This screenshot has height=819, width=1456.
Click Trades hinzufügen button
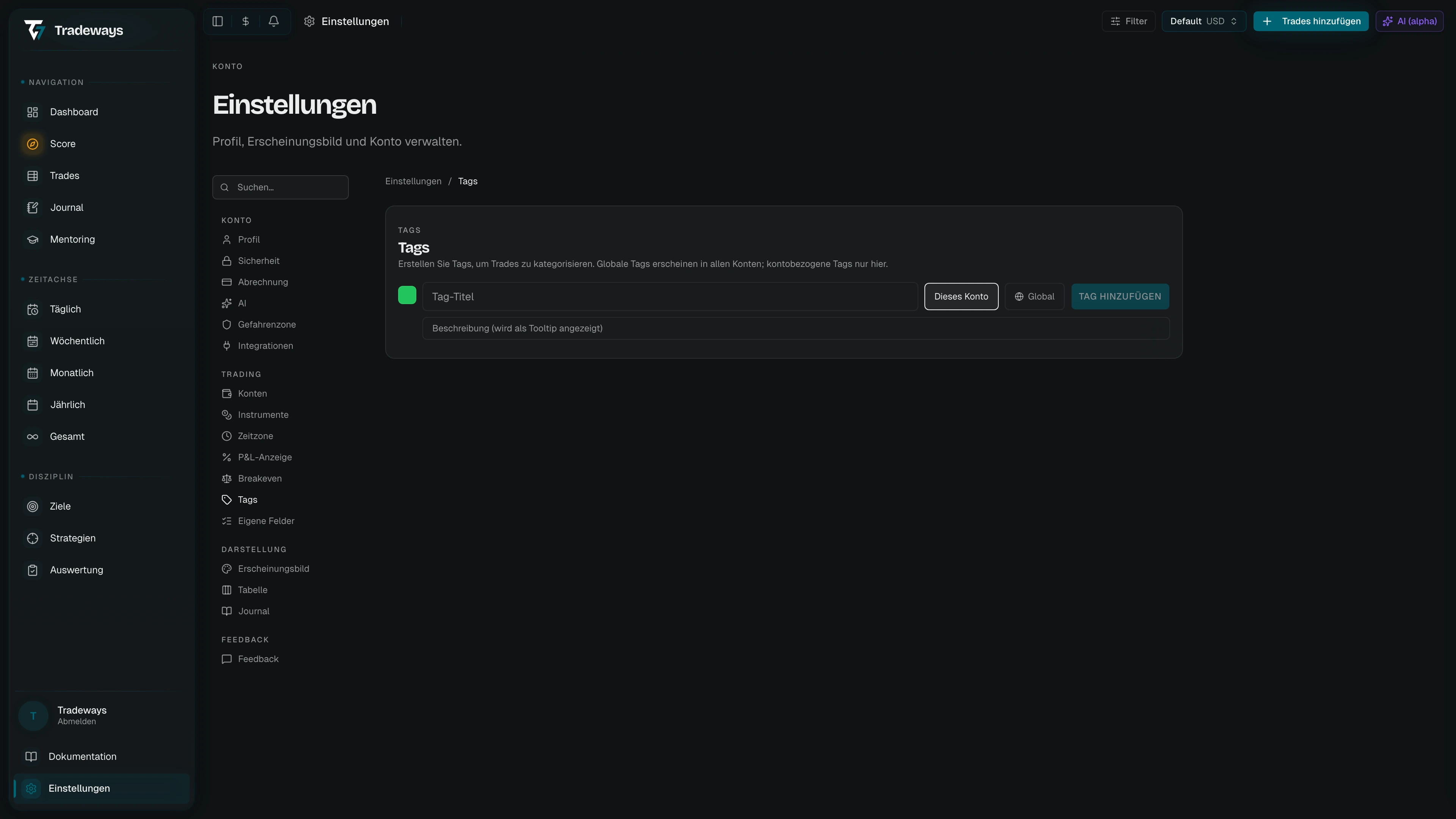(x=1311, y=22)
